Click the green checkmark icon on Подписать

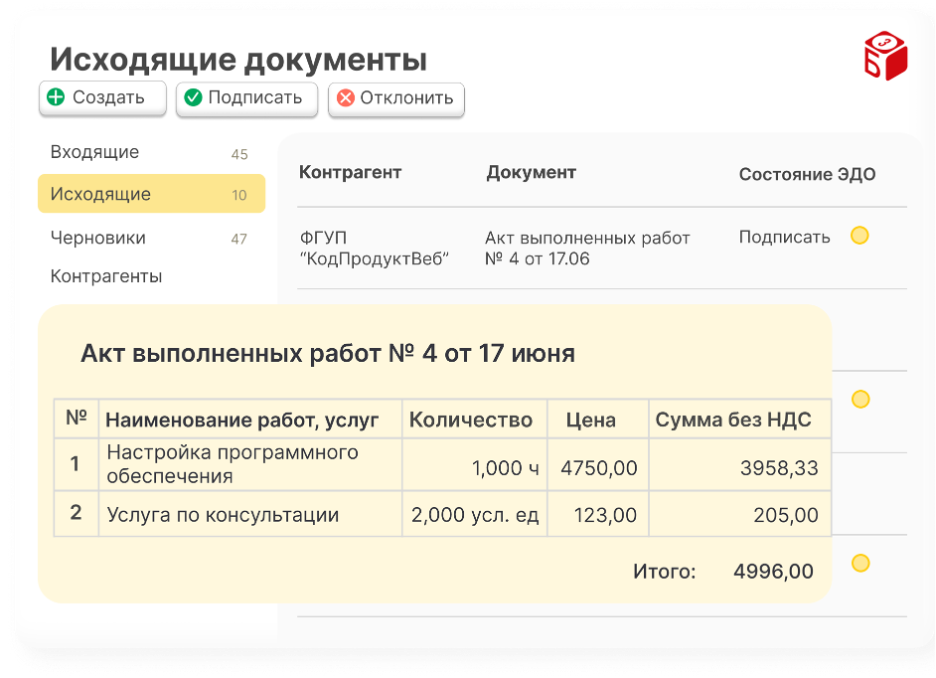193,98
